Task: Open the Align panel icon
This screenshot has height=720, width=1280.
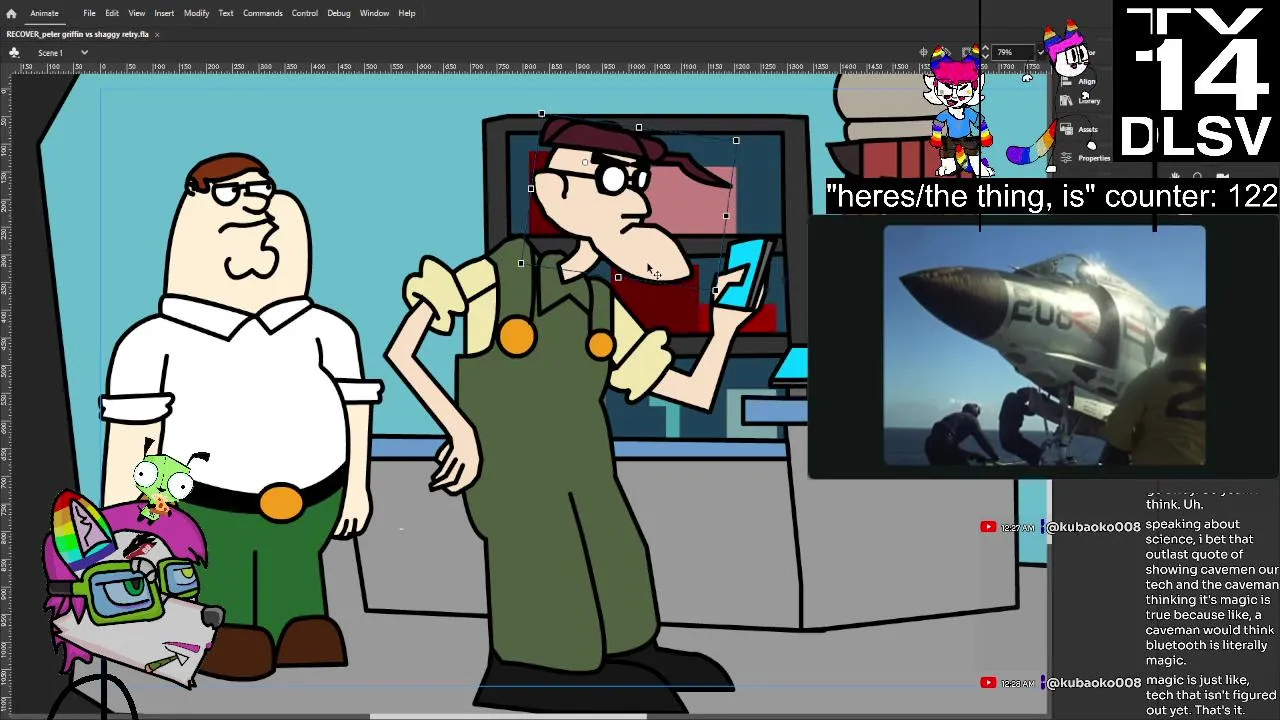Action: pyautogui.click(x=1065, y=81)
